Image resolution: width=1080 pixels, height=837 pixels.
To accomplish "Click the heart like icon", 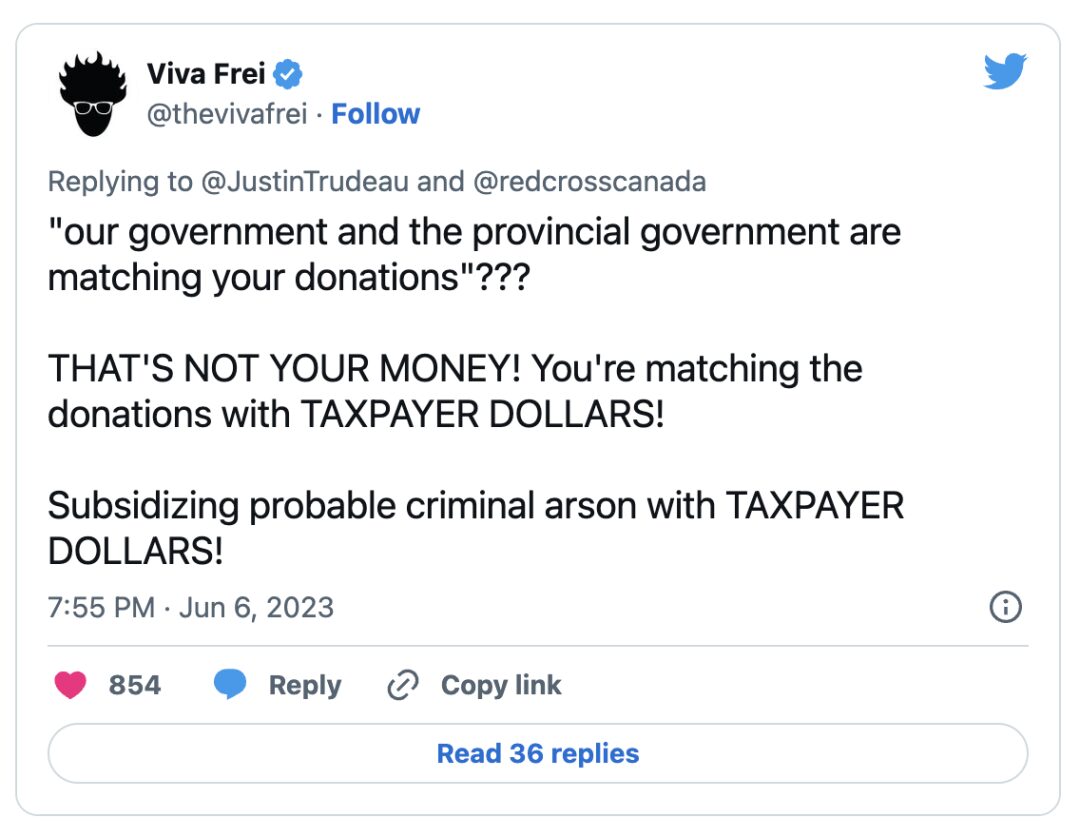I will click(x=70, y=685).
